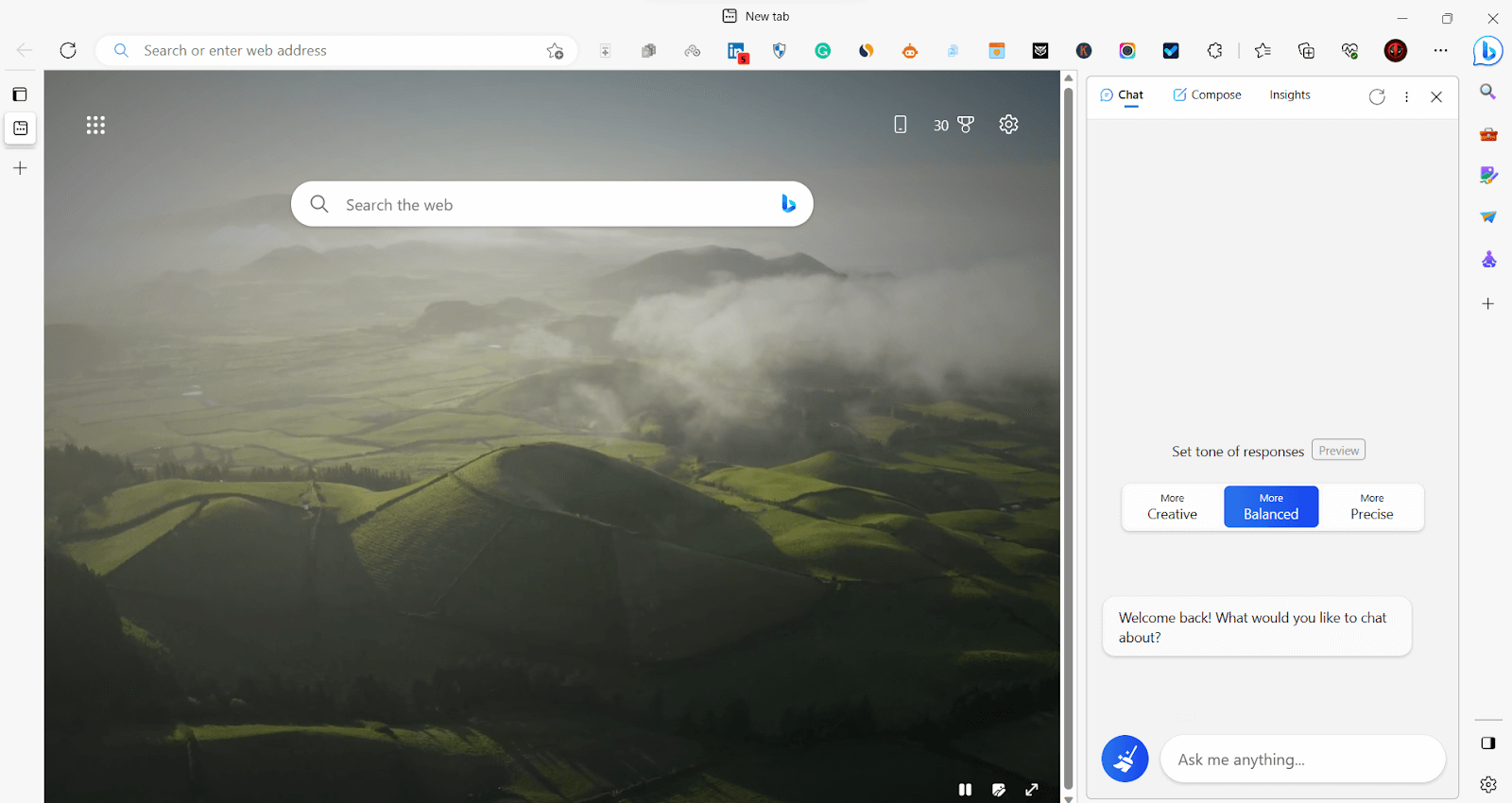Open the Extensions puzzle piece menu
This screenshot has width=1512, height=803.
[x=1215, y=51]
